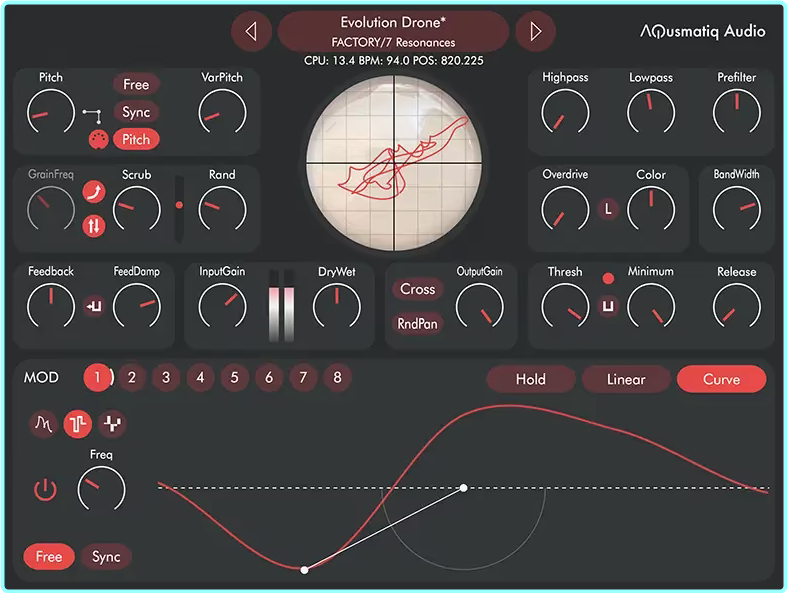Click the pitch link connector icon
The width and height of the screenshot is (787, 593).
click(x=92, y=115)
